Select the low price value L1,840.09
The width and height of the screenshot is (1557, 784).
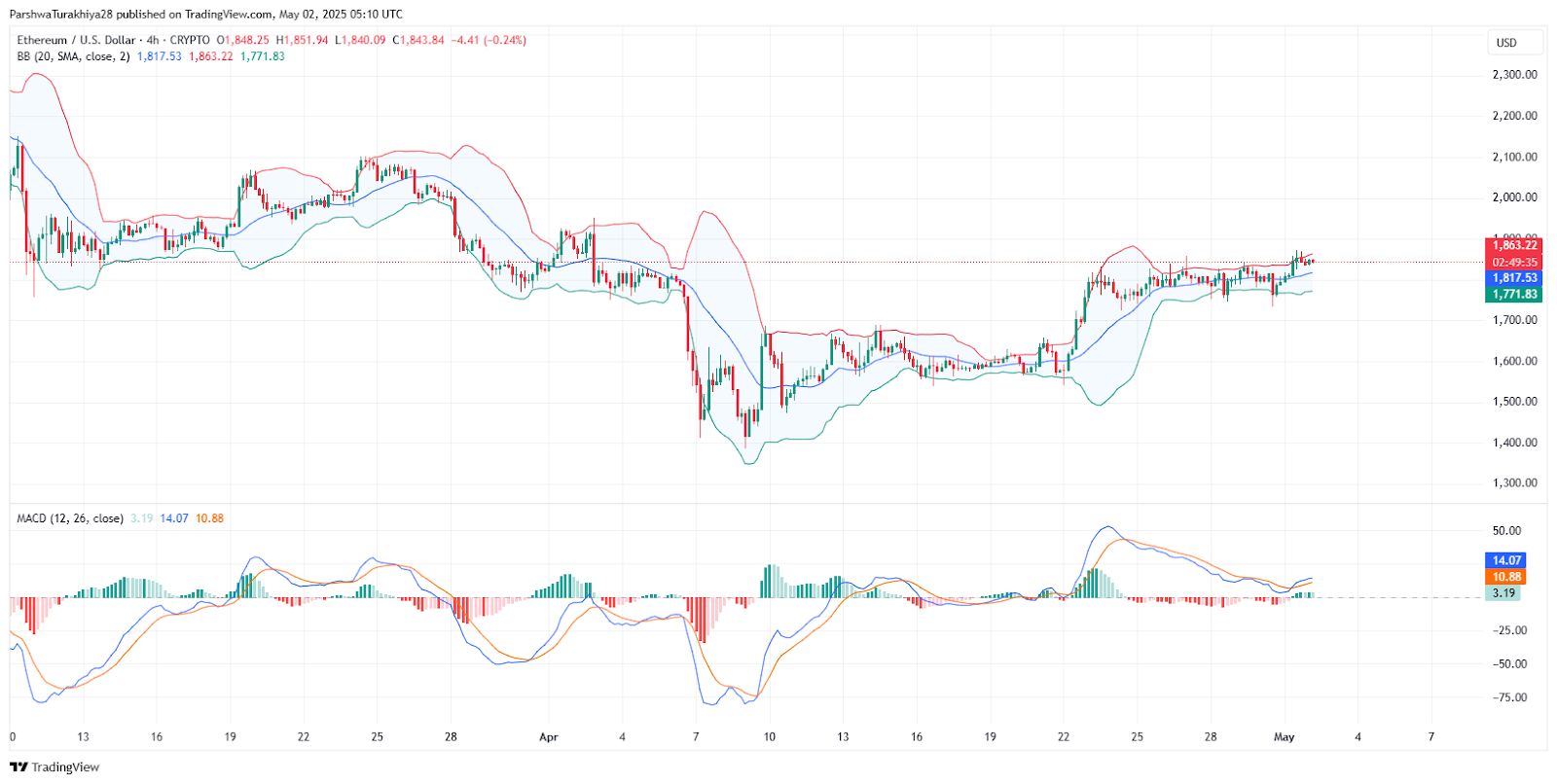(360, 41)
